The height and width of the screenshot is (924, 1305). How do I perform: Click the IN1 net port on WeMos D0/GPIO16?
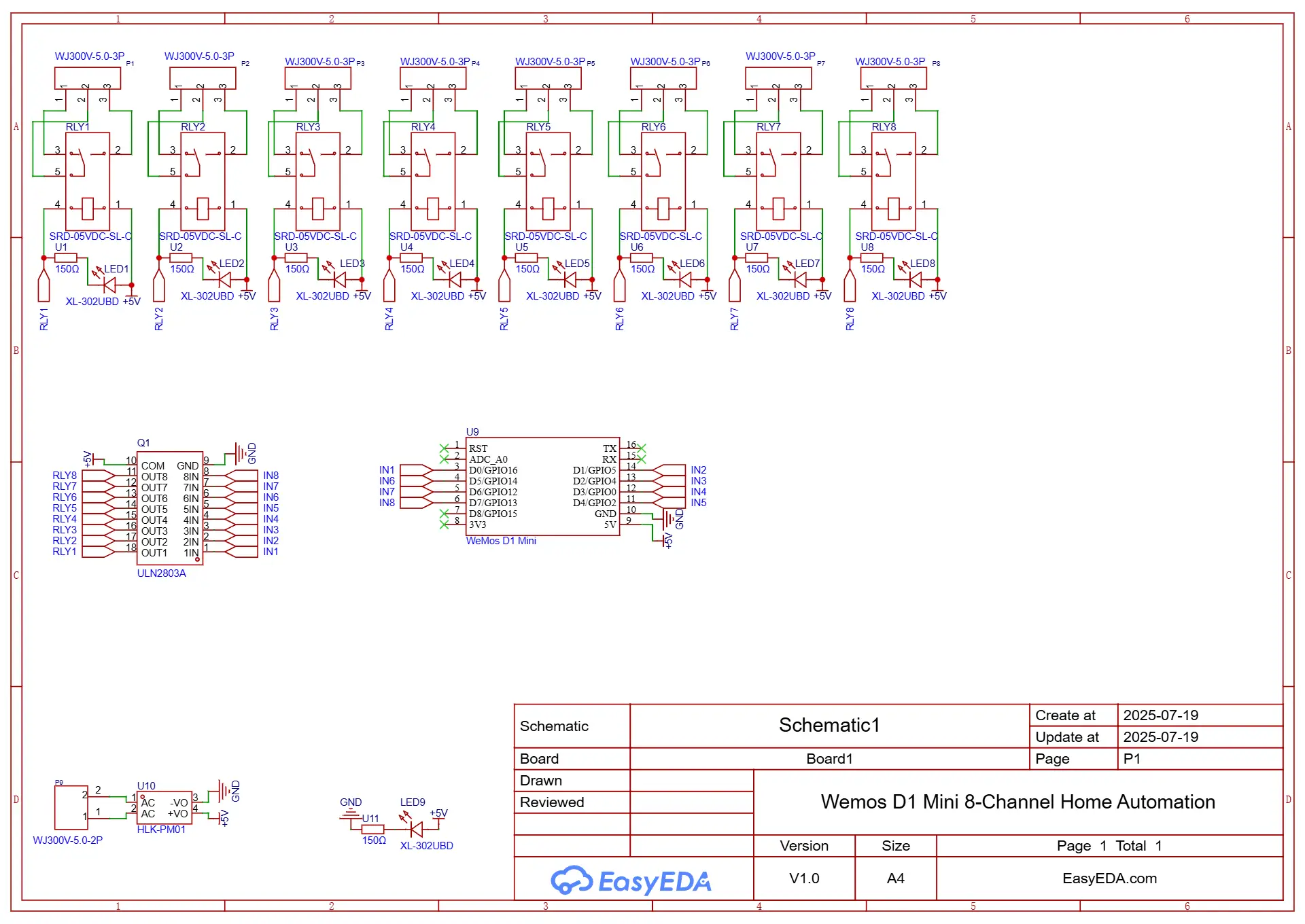(416, 470)
